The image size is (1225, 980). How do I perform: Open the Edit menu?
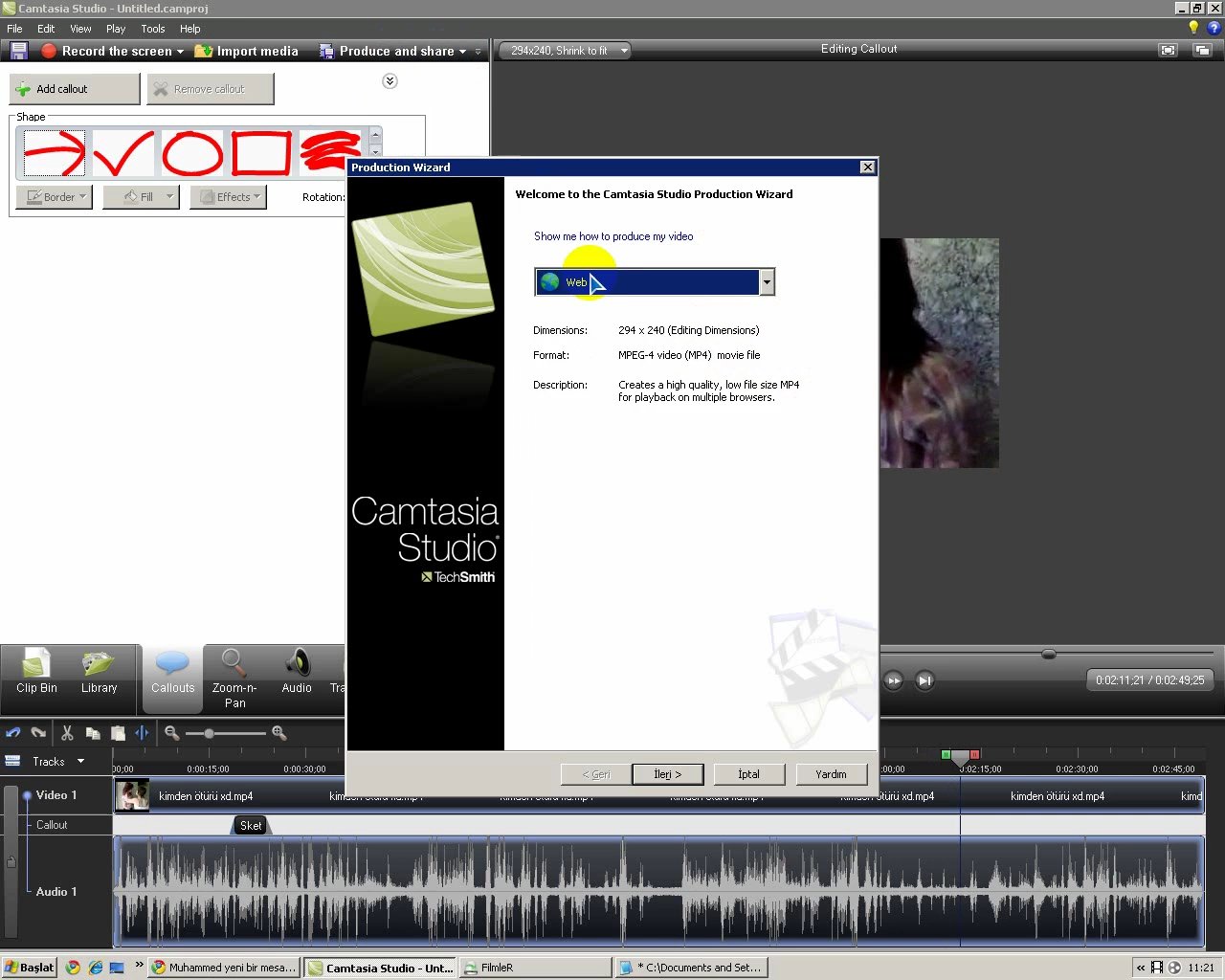click(46, 29)
